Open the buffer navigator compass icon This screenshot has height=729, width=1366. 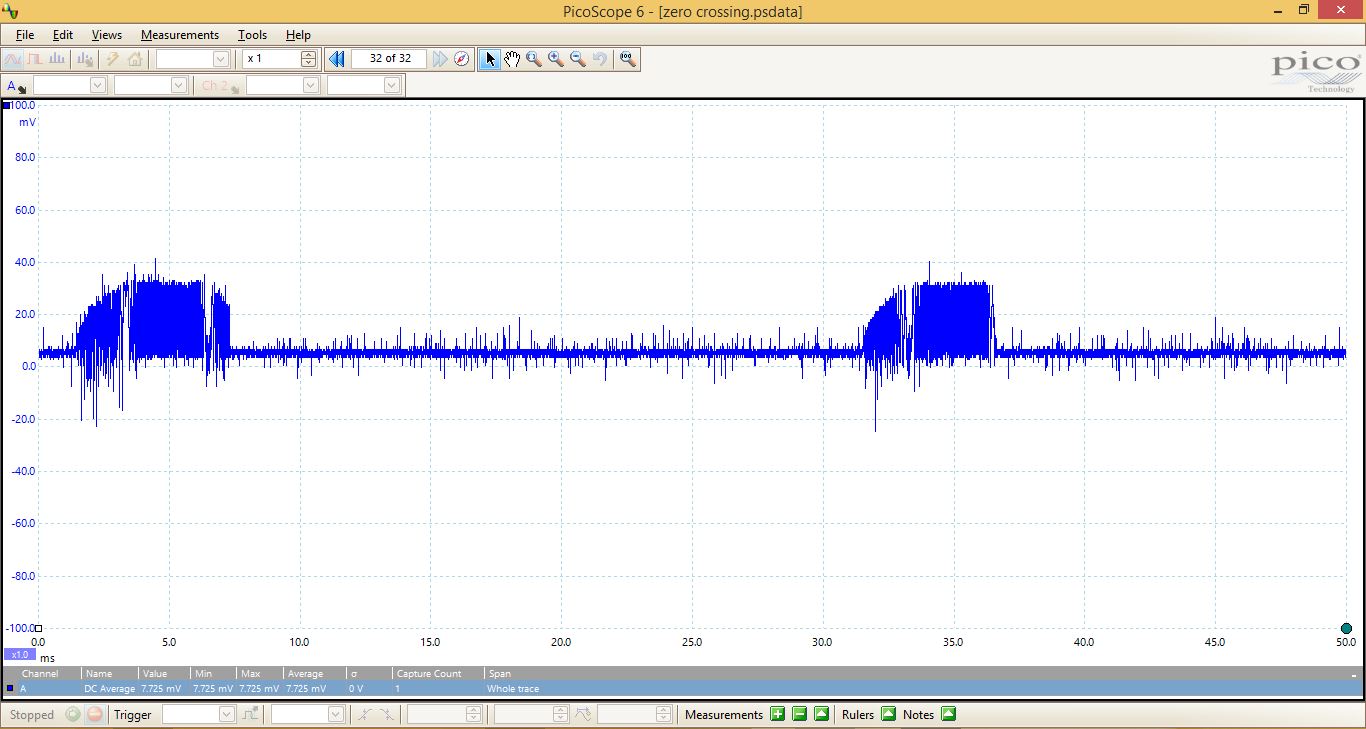click(461, 59)
